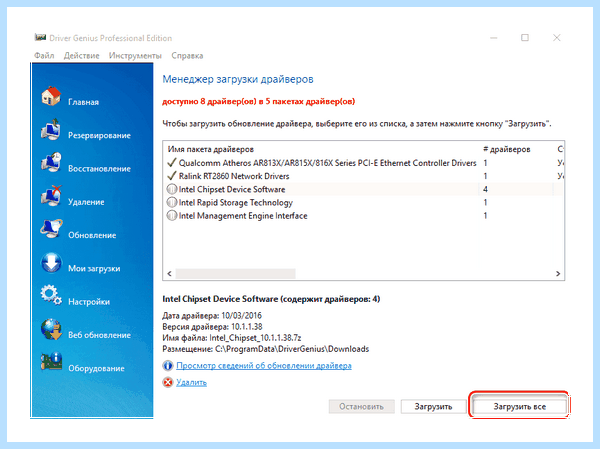The height and width of the screenshot is (449, 600).
Task: Open the Действие menu
Action: pos(82,56)
